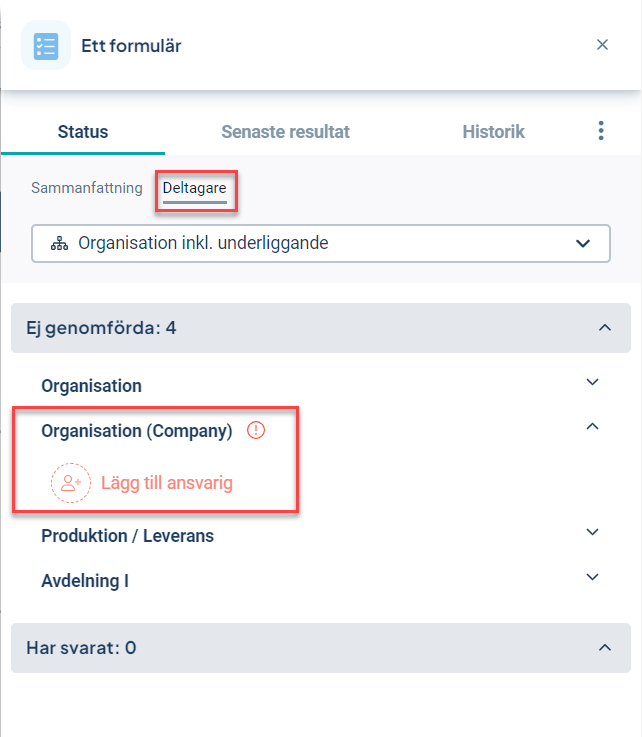Screen dimensions: 642x737
Task: Switch to the Historik tab
Action: pos(493,132)
